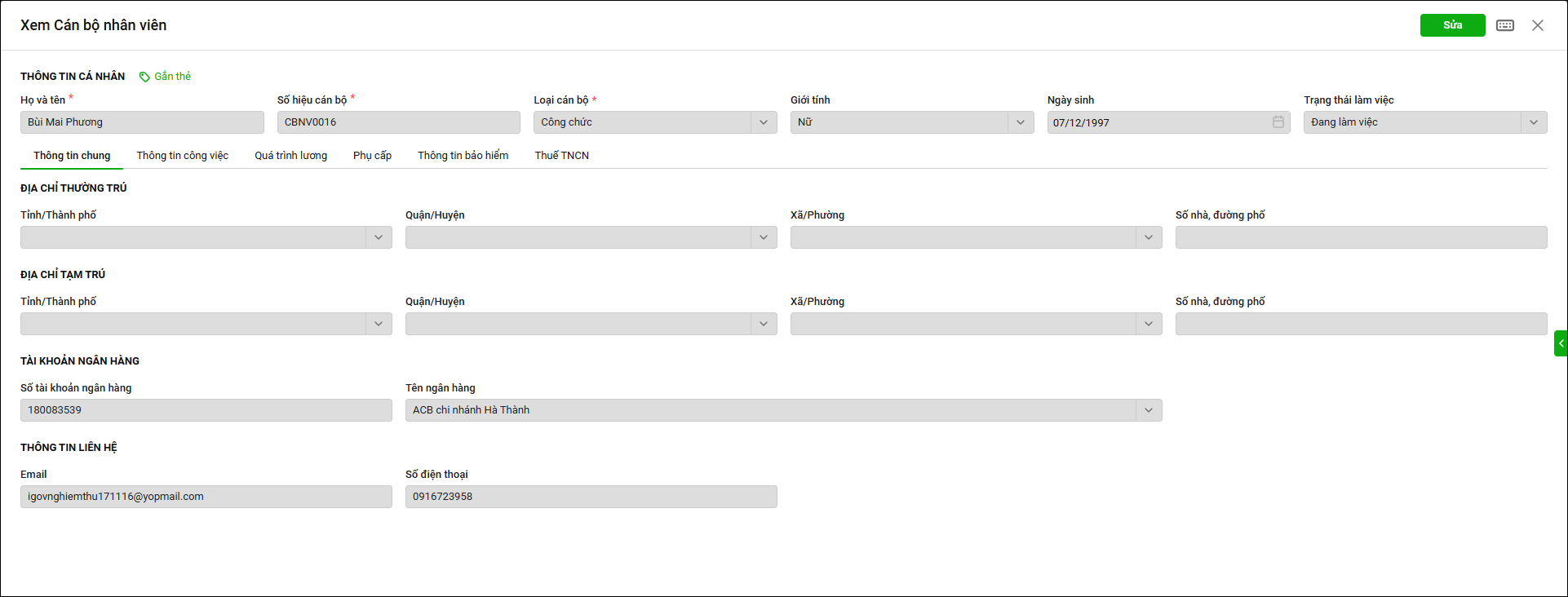
Task: Open permanent address Tỉnh/Thành phố dropdown
Action: tap(378, 237)
